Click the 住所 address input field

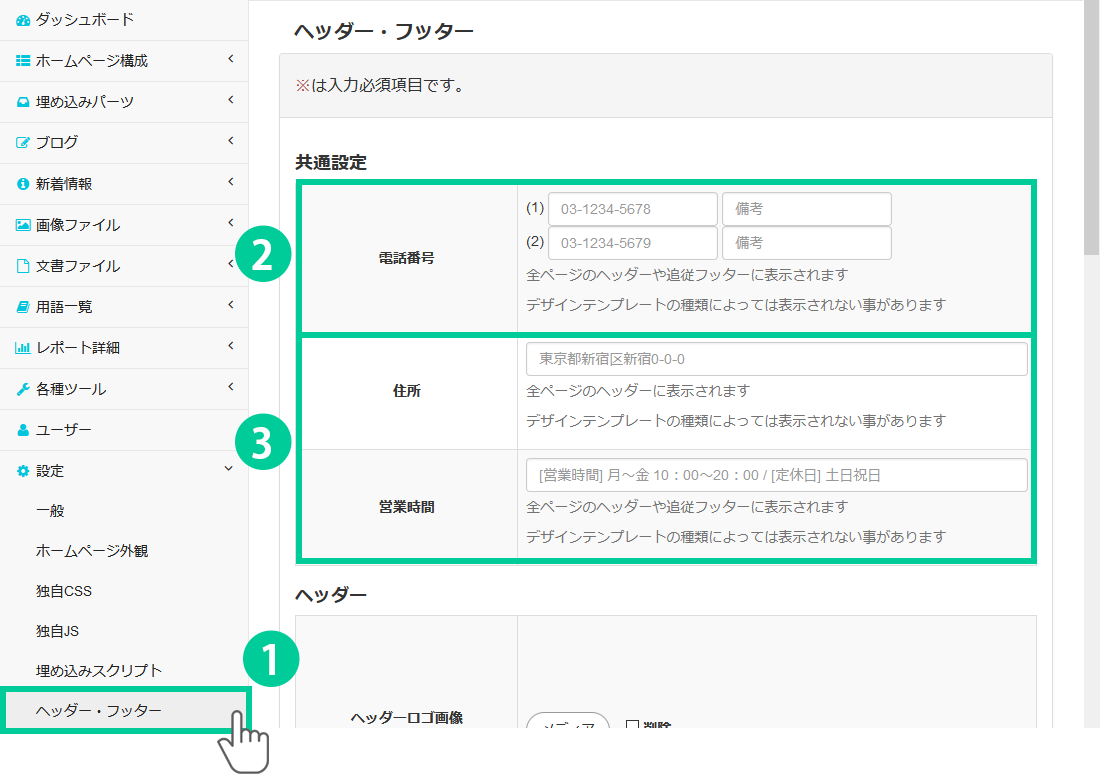tap(776, 359)
